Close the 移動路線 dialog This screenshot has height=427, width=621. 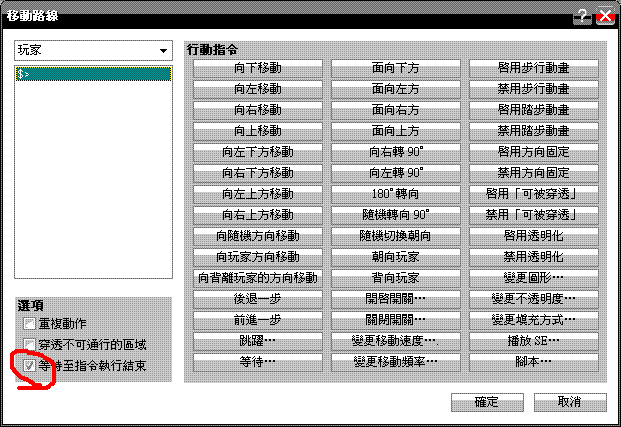pyautogui.click(x=606, y=16)
